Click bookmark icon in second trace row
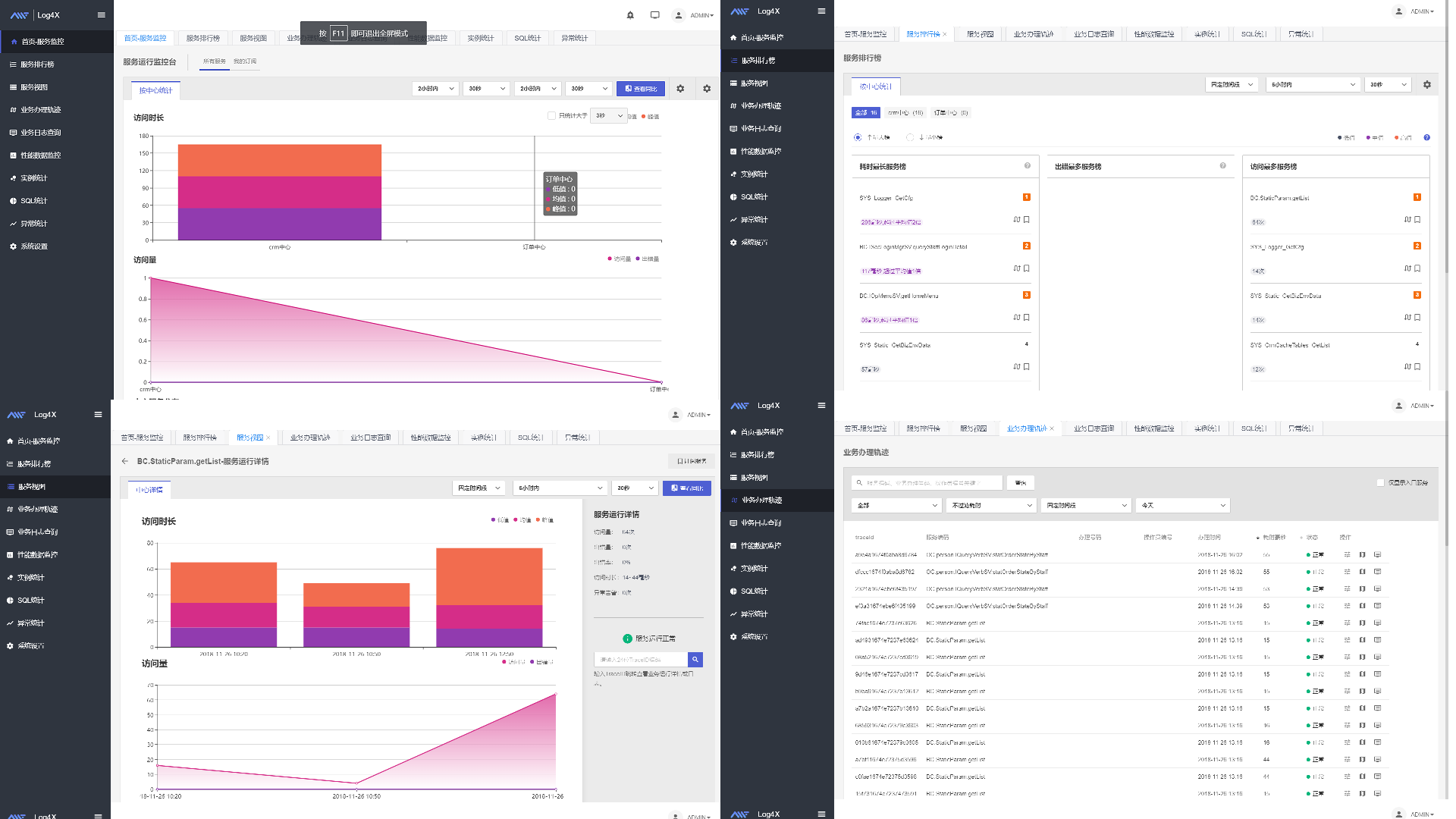Image resolution: width=1456 pixels, height=819 pixels. click(1363, 572)
